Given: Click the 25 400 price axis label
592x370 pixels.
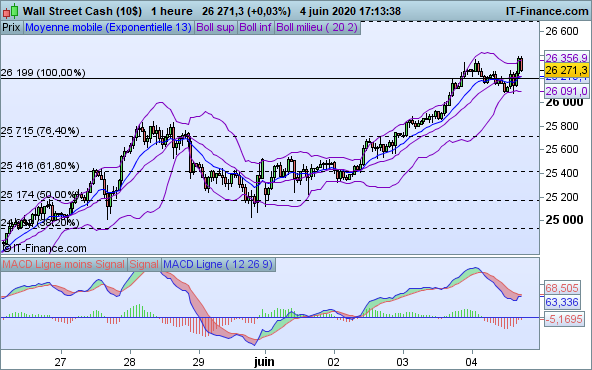Looking at the screenshot, I should click(x=562, y=173).
